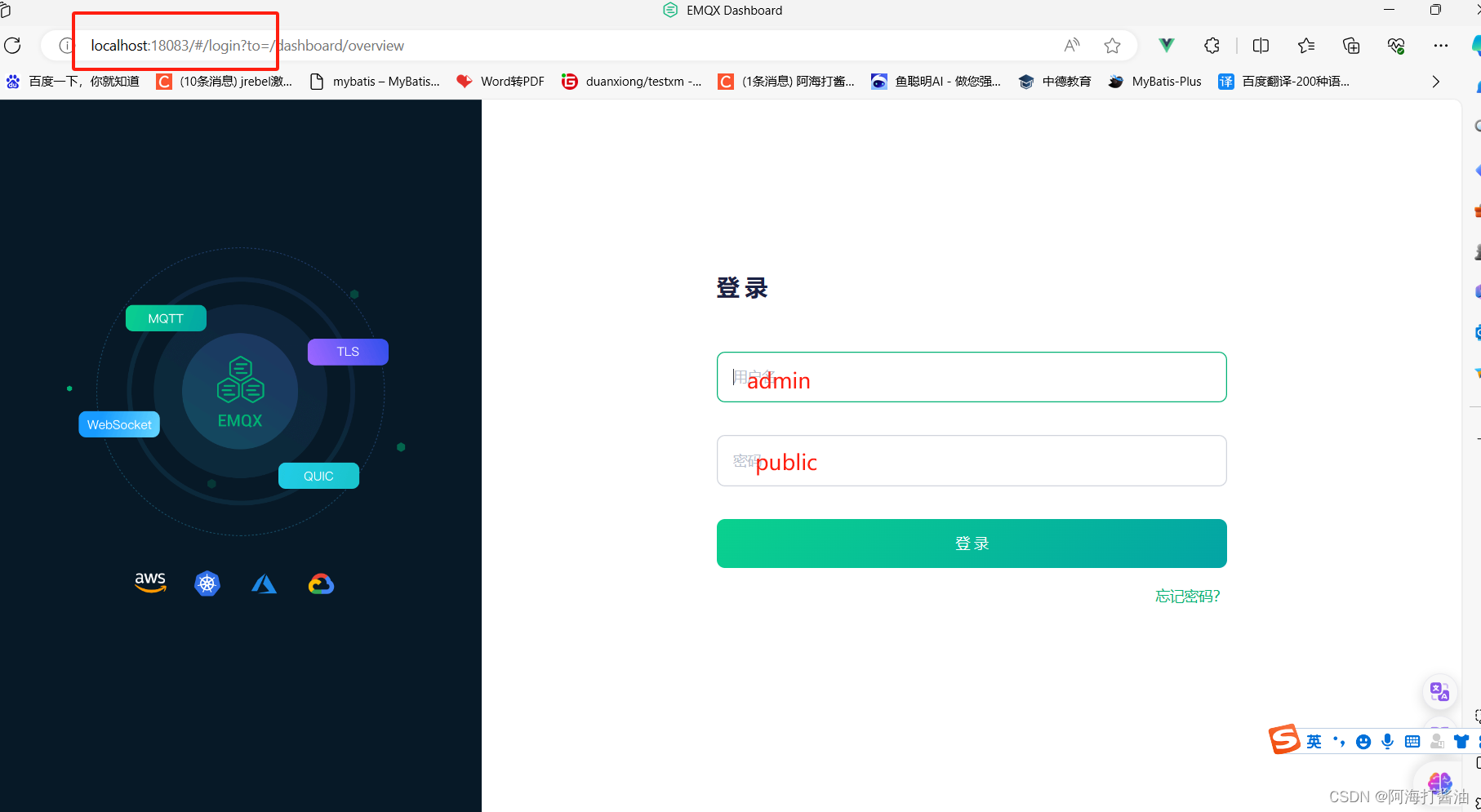Click the Kubernetes logo icon
The width and height of the screenshot is (1481, 812).
207,583
